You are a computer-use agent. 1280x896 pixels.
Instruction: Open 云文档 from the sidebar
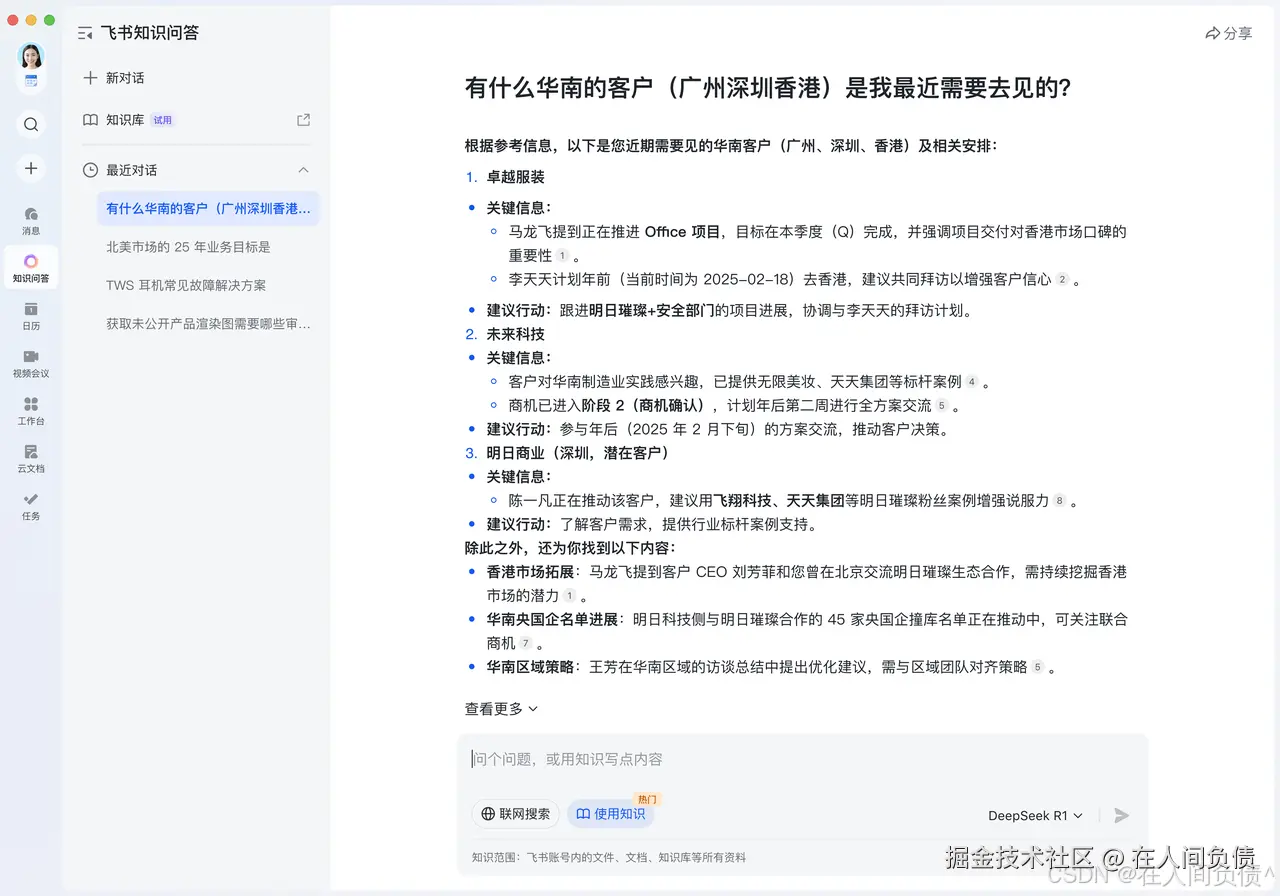(30, 458)
